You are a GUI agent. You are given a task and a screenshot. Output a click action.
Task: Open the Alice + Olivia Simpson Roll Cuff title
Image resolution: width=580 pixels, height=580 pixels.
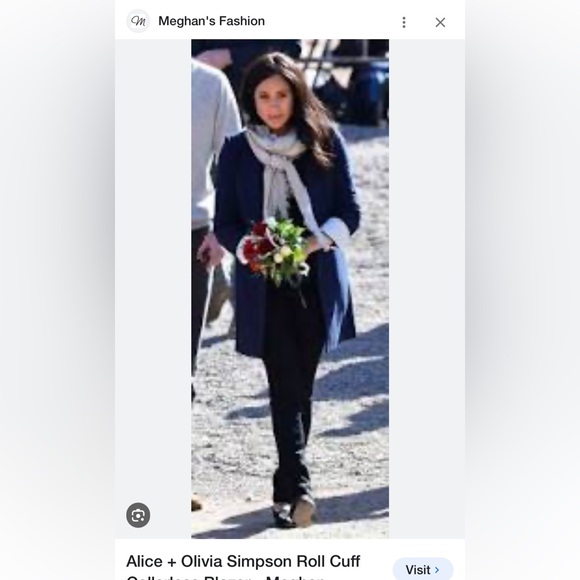tap(243, 561)
